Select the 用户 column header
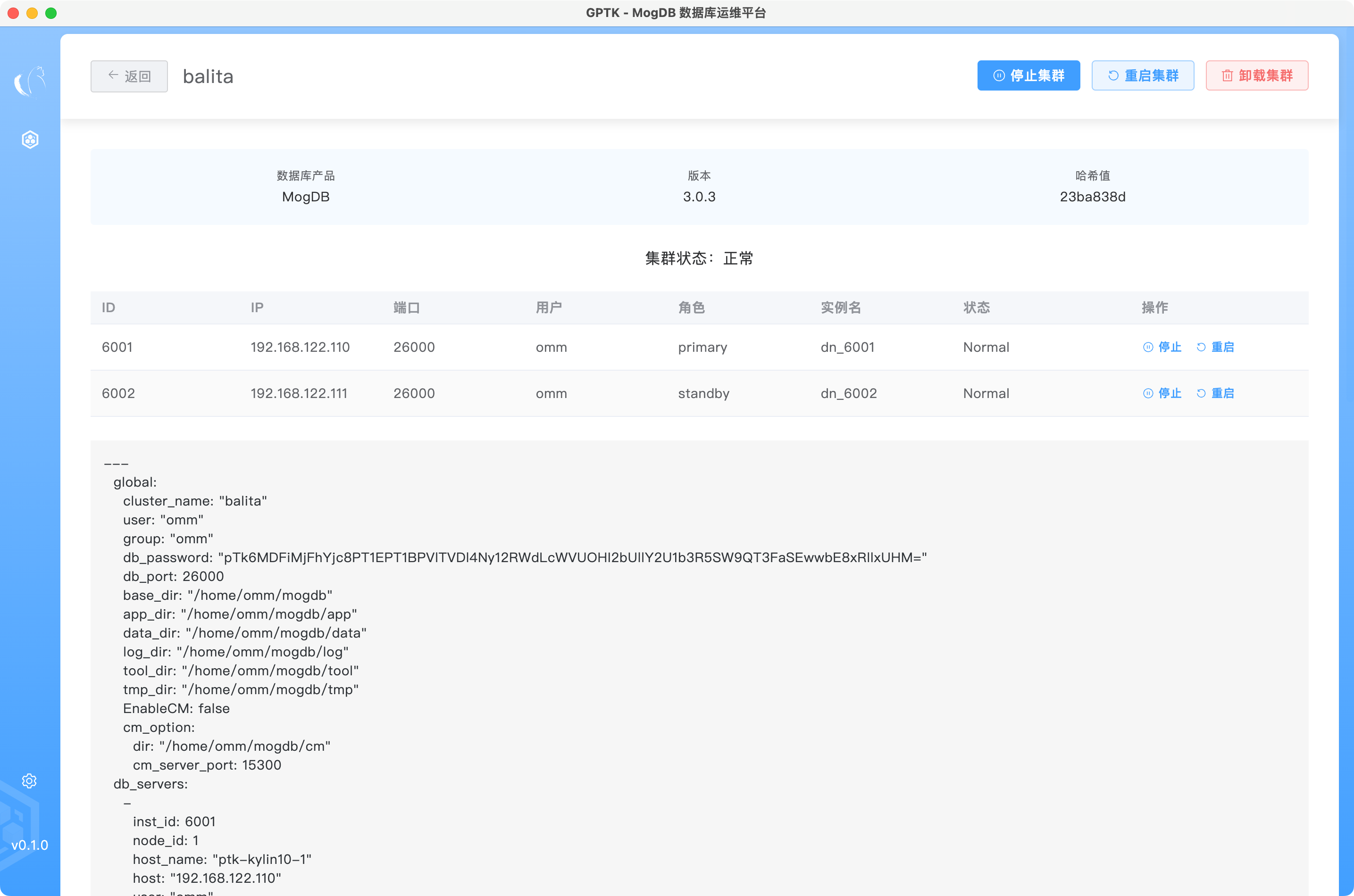Viewport: 1354px width, 896px height. 549,307
